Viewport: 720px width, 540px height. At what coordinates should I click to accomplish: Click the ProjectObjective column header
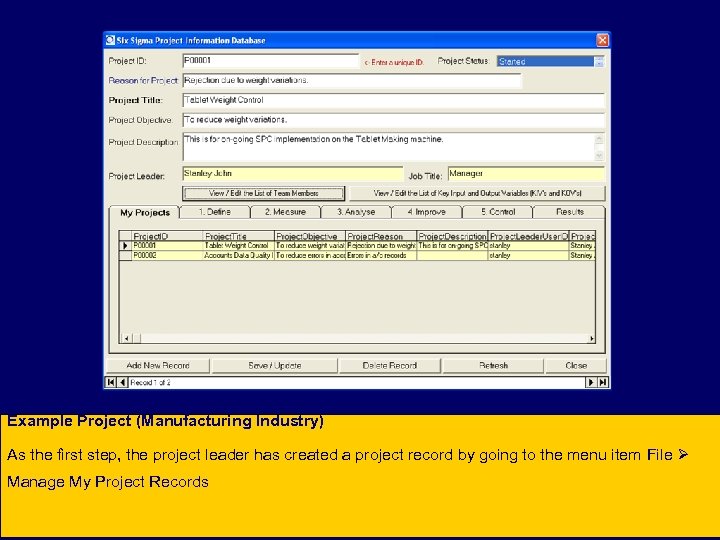[x=310, y=236]
